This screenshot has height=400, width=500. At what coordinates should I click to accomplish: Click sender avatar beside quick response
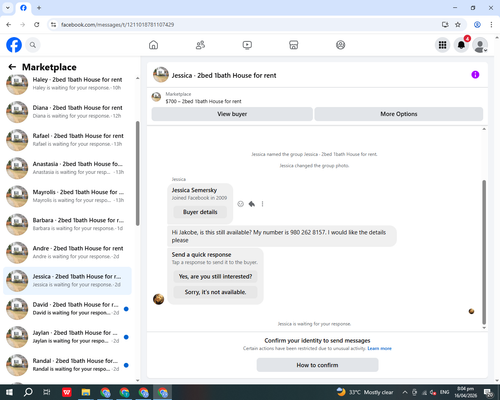[158, 299]
